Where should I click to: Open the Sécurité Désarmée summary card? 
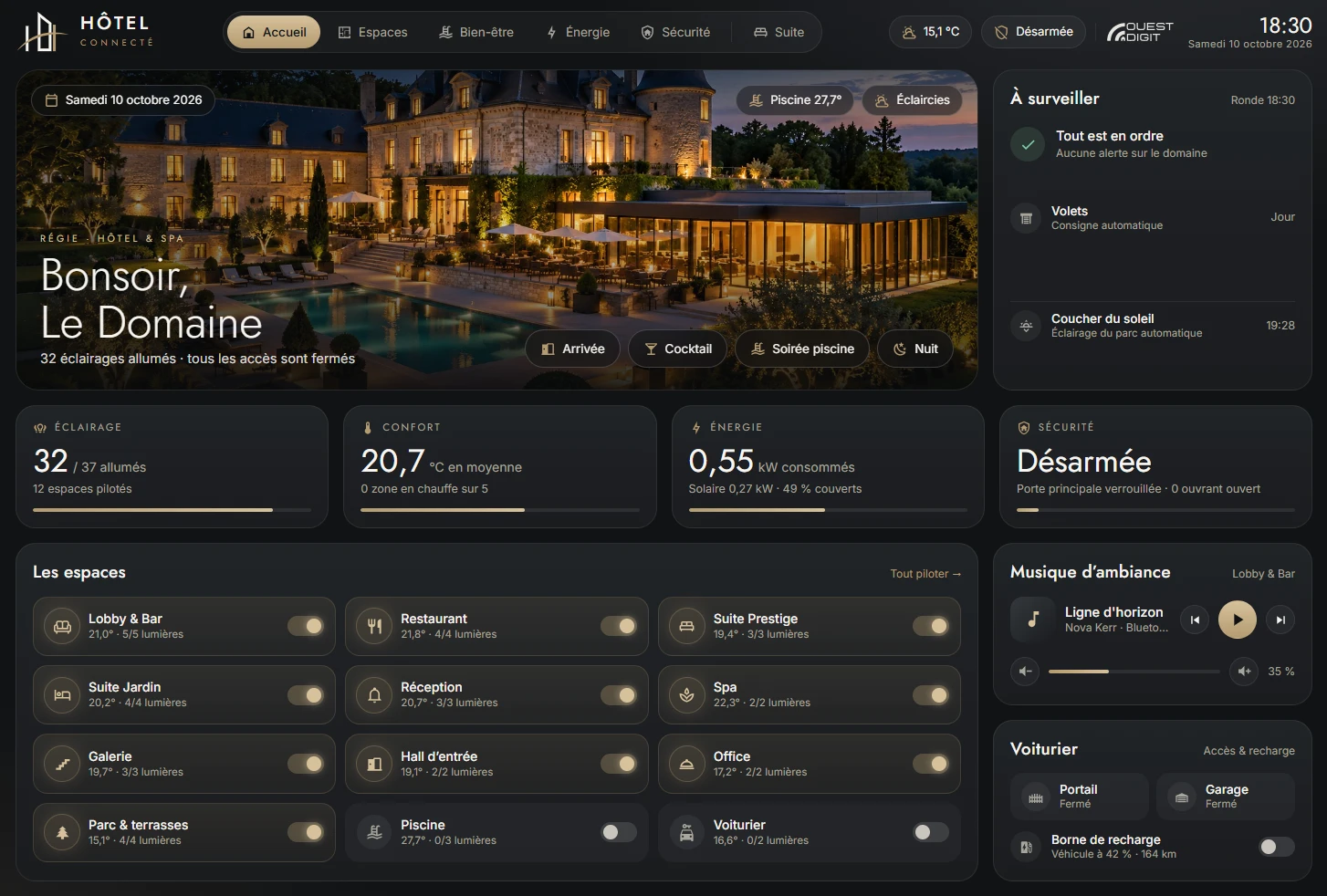(1155, 467)
